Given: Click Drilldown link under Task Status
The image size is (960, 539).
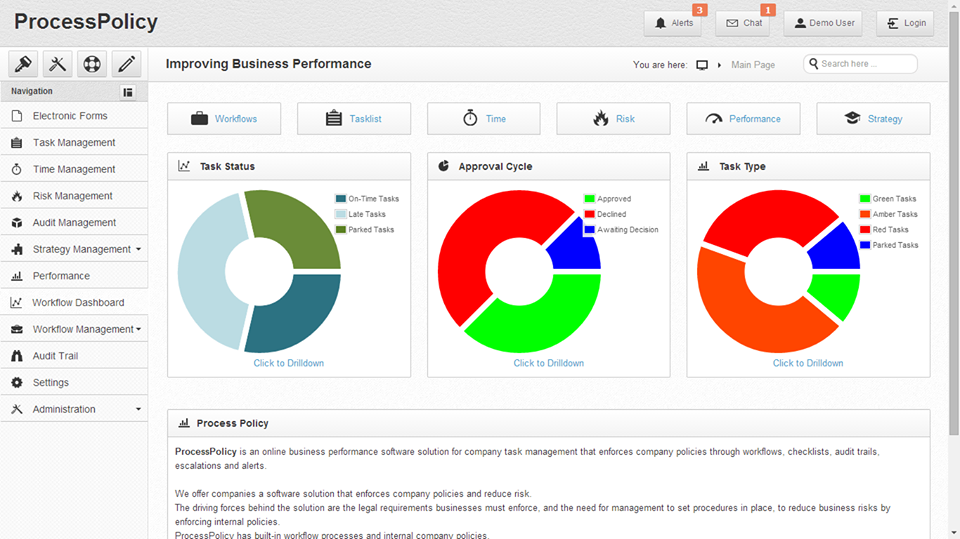Looking at the screenshot, I should point(288,363).
